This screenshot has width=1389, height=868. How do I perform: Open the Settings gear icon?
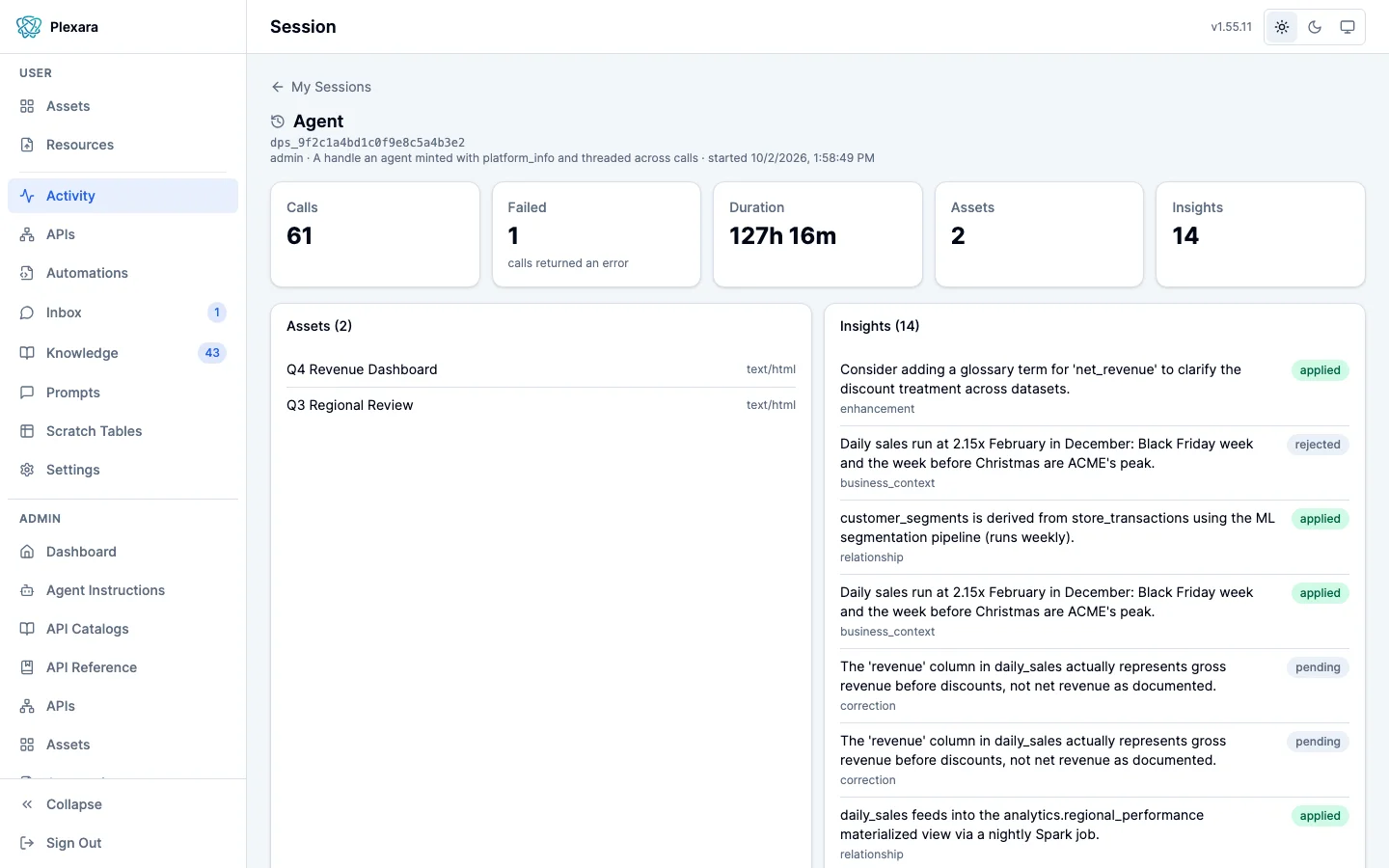(x=27, y=470)
